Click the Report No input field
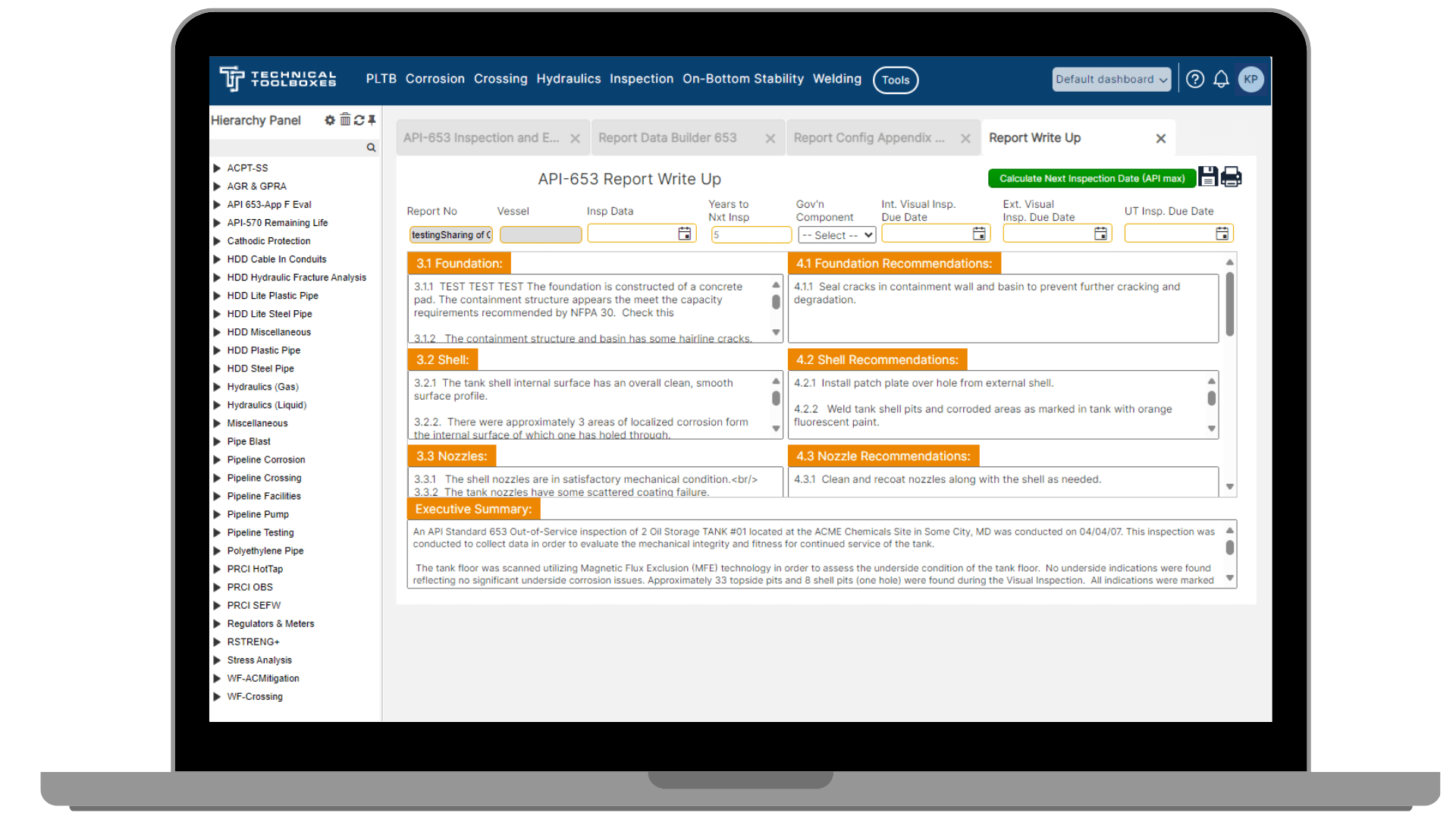The image size is (1456, 819). point(451,235)
